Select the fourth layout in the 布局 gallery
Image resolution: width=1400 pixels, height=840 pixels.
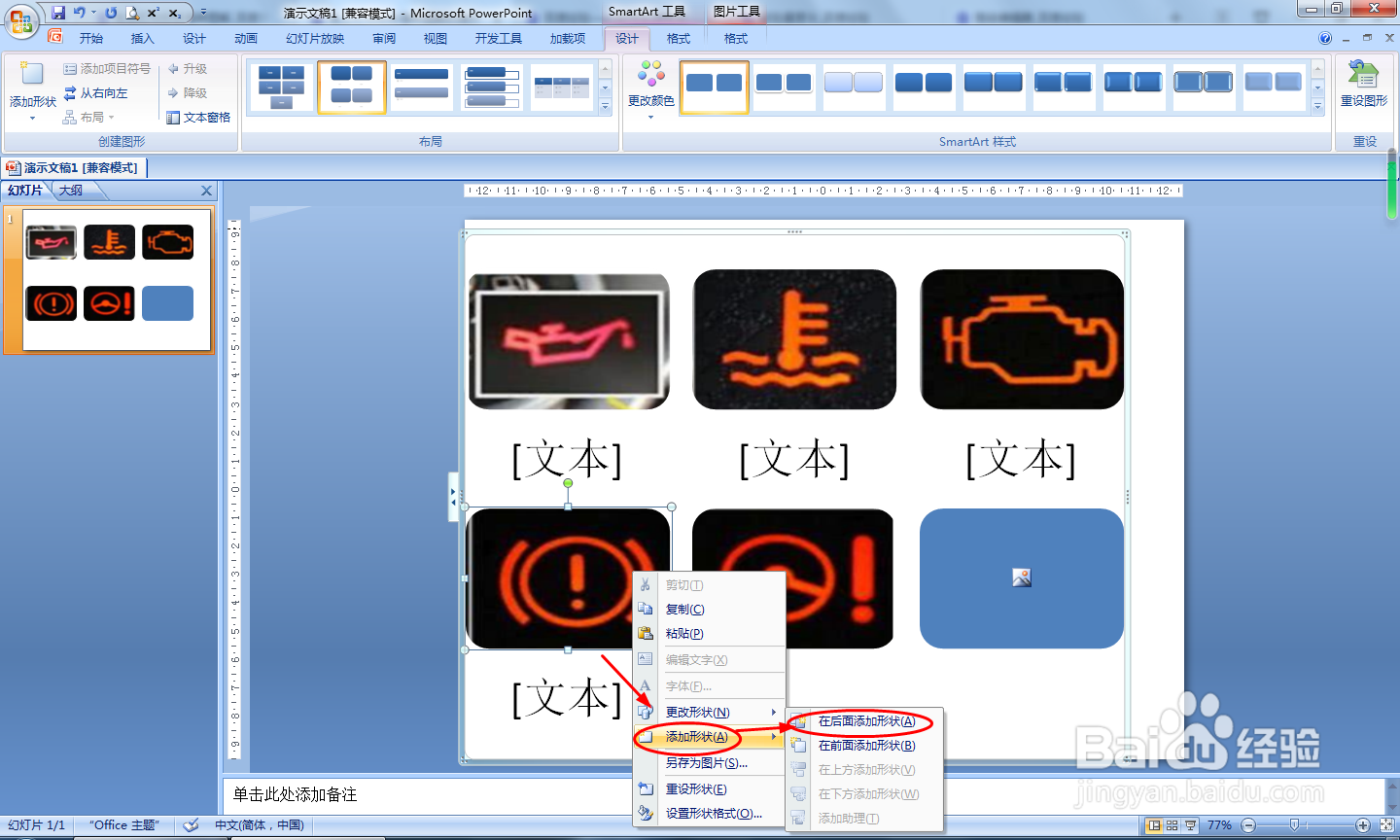point(492,87)
